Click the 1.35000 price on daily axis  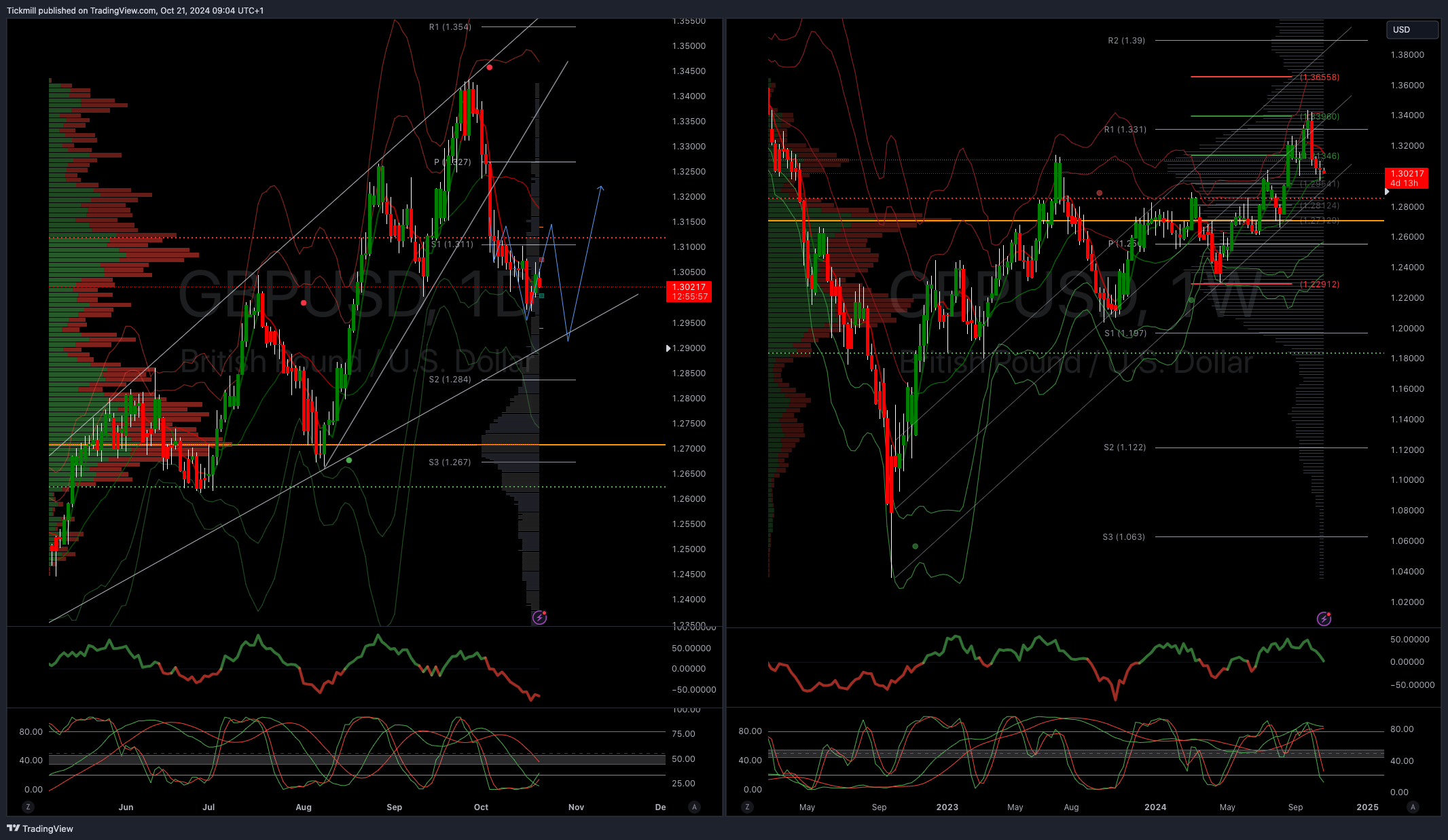[x=689, y=46]
